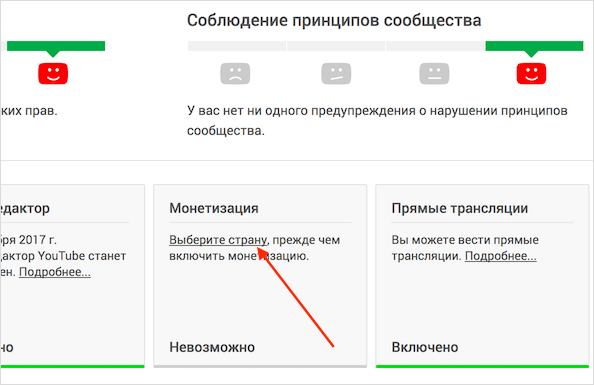Click second gray segment of guidelines bar

tap(336, 46)
